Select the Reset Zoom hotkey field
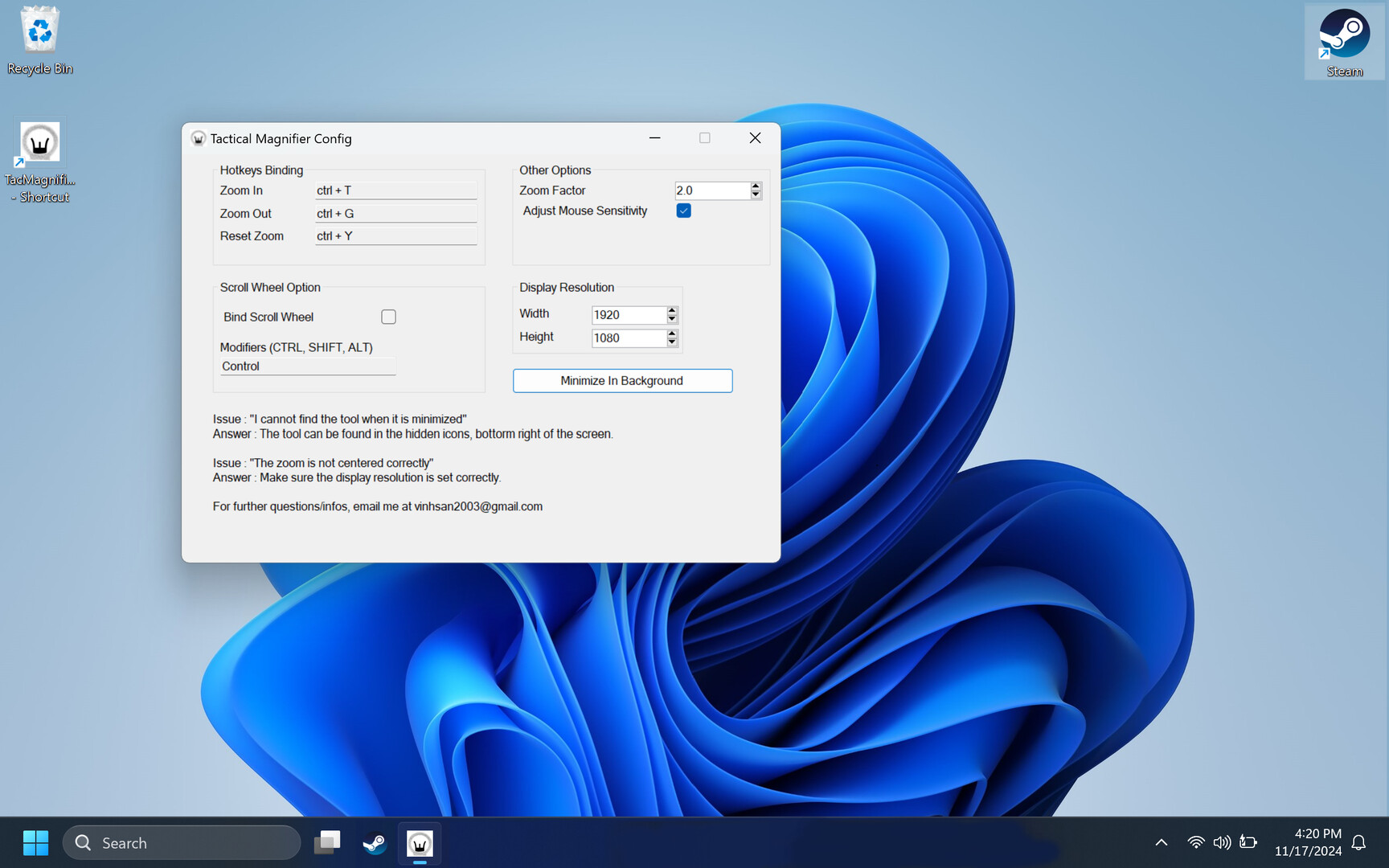1389x868 pixels. click(x=395, y=236)
